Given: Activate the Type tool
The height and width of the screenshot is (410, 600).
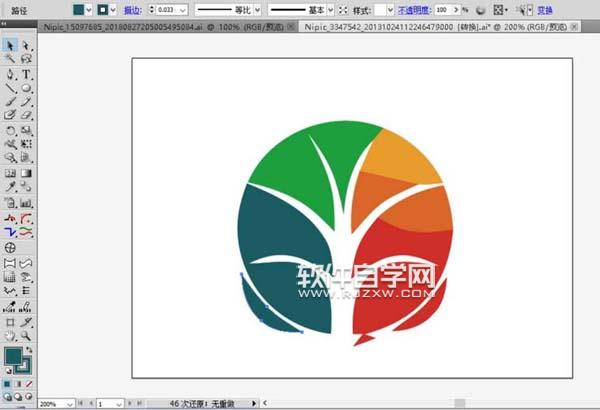Looking at the screenshot, I should click(26, 74).
